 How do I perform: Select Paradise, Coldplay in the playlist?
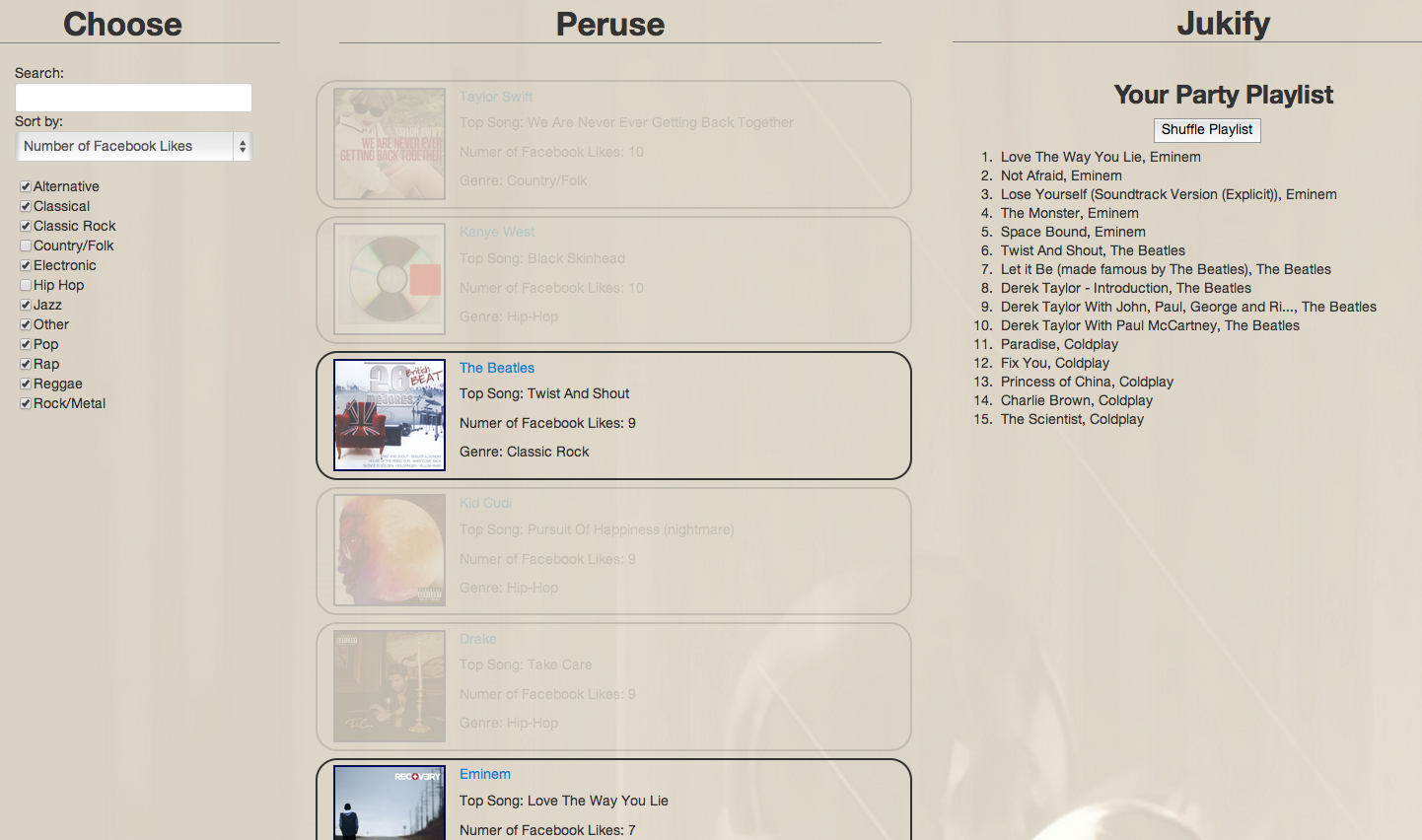tap(1059, 344)
